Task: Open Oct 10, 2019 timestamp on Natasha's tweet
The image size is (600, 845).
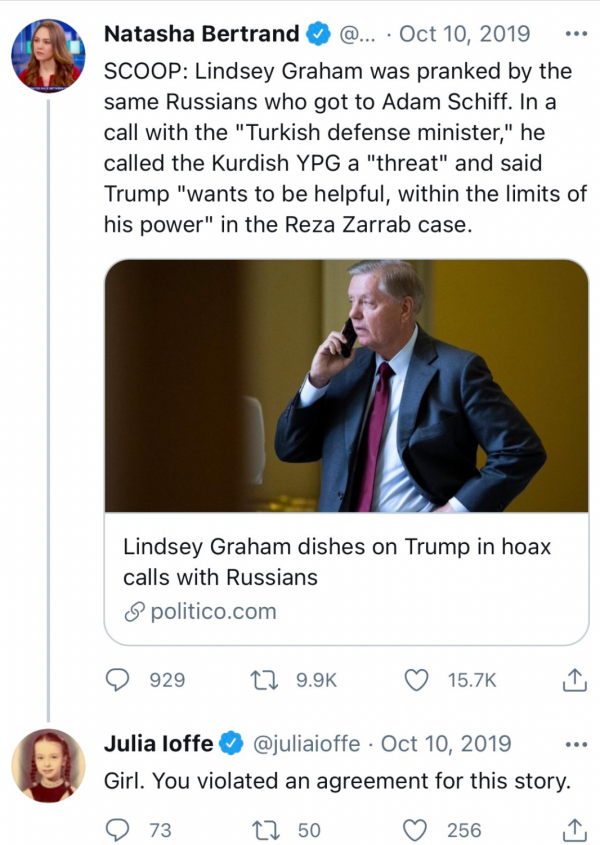Action: pyautogui.click(x=464, y=34)
